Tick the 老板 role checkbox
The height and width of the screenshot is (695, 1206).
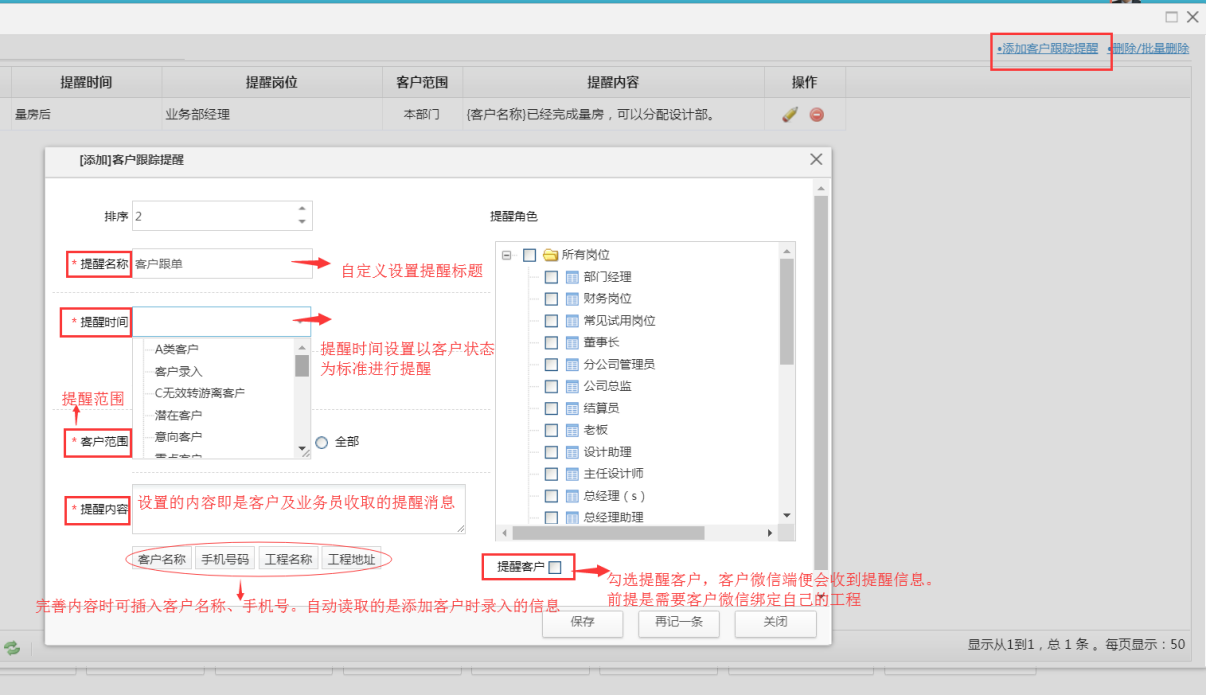click(x=551, y=430)
